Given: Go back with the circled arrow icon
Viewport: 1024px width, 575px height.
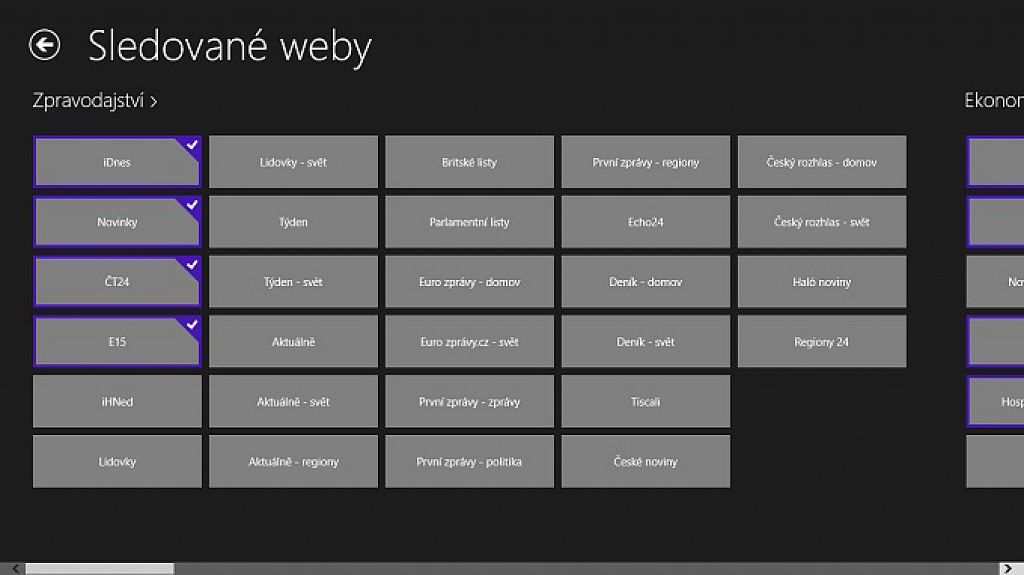Looking at the screenshot, I should 44,45.
